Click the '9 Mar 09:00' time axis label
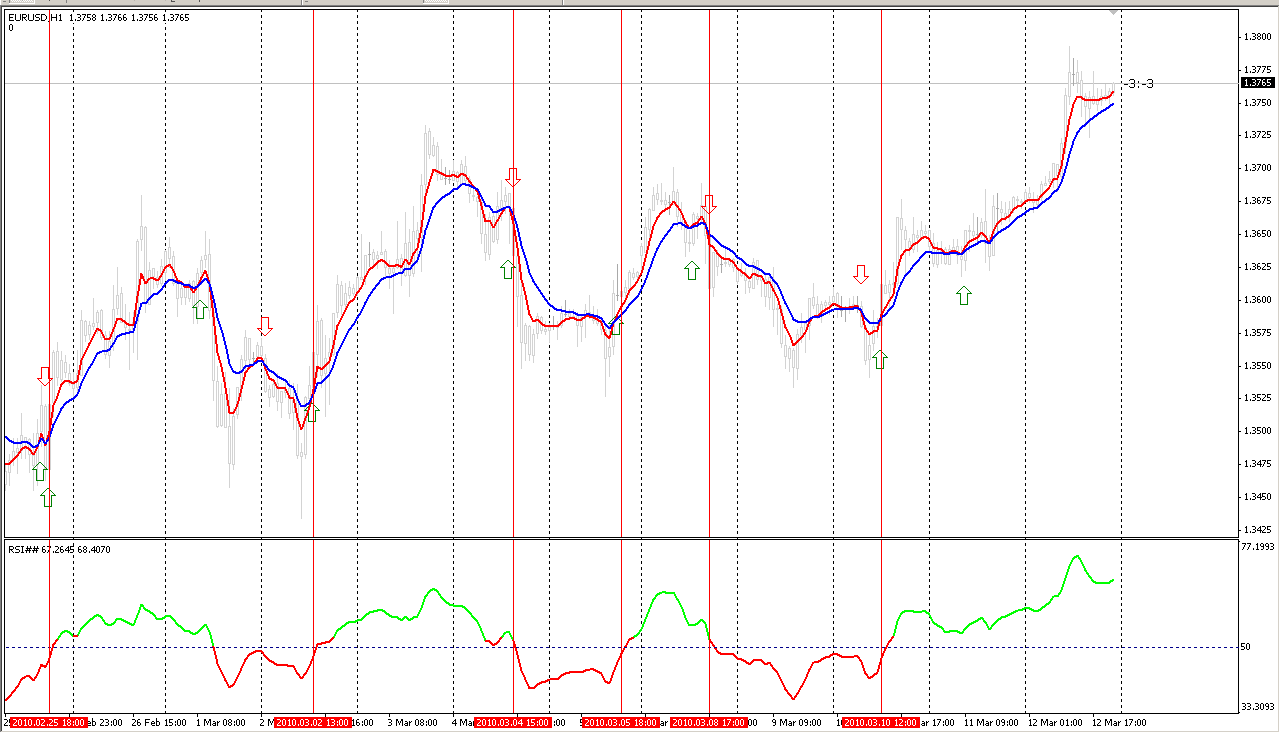Viewport: 1279px width, 733px height. pyautogui.click(x=795, y=722)
